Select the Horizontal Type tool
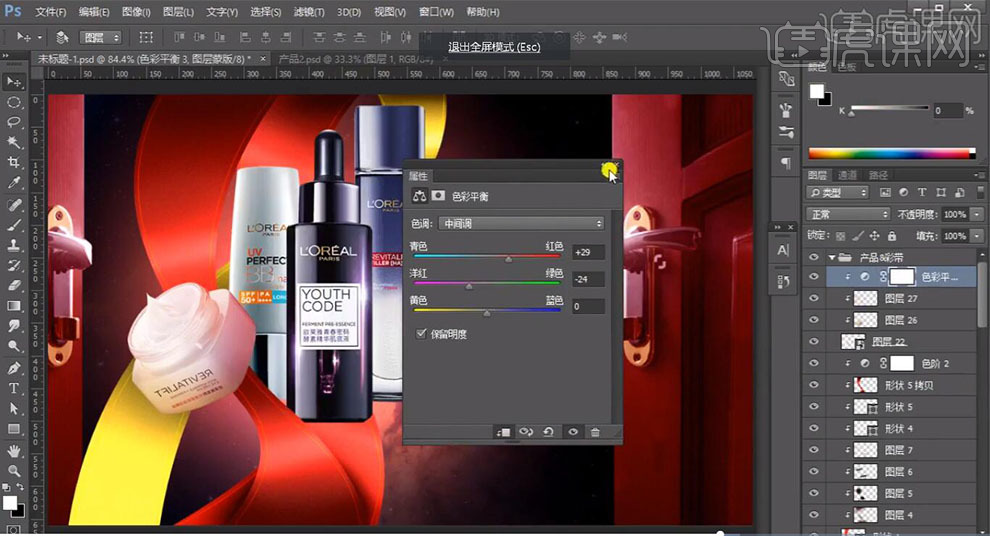This screenshot has height=536, width=990. [x=13, y=388]
